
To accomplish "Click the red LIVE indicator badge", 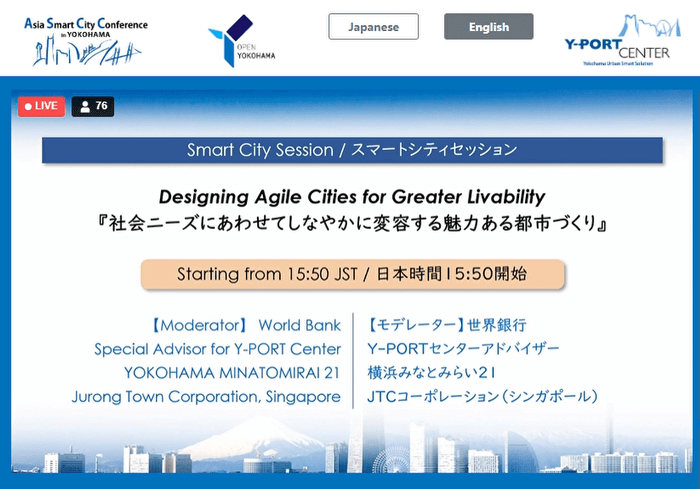I will click(42, 106).
